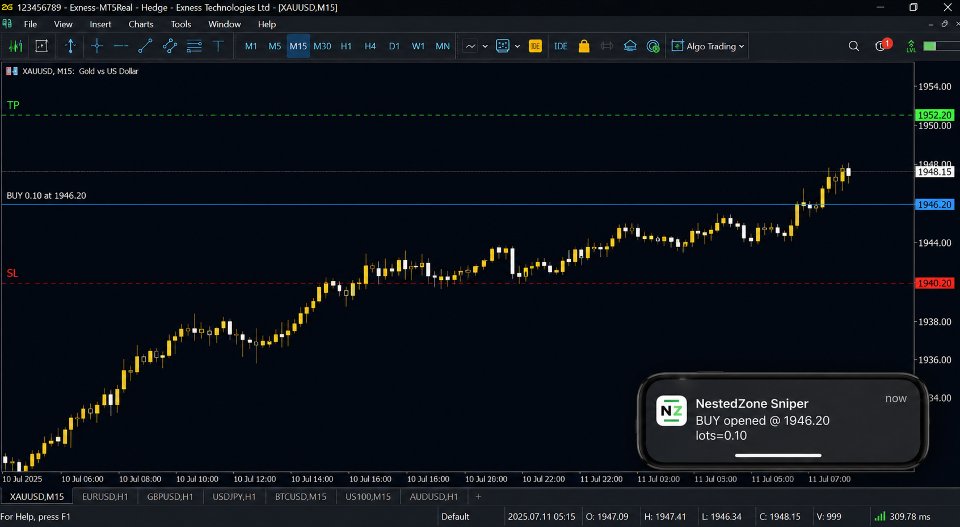This screenshot has height=527, width=960.
Task: Click the blue IDE text icon
Action: [x=560, y=46]
